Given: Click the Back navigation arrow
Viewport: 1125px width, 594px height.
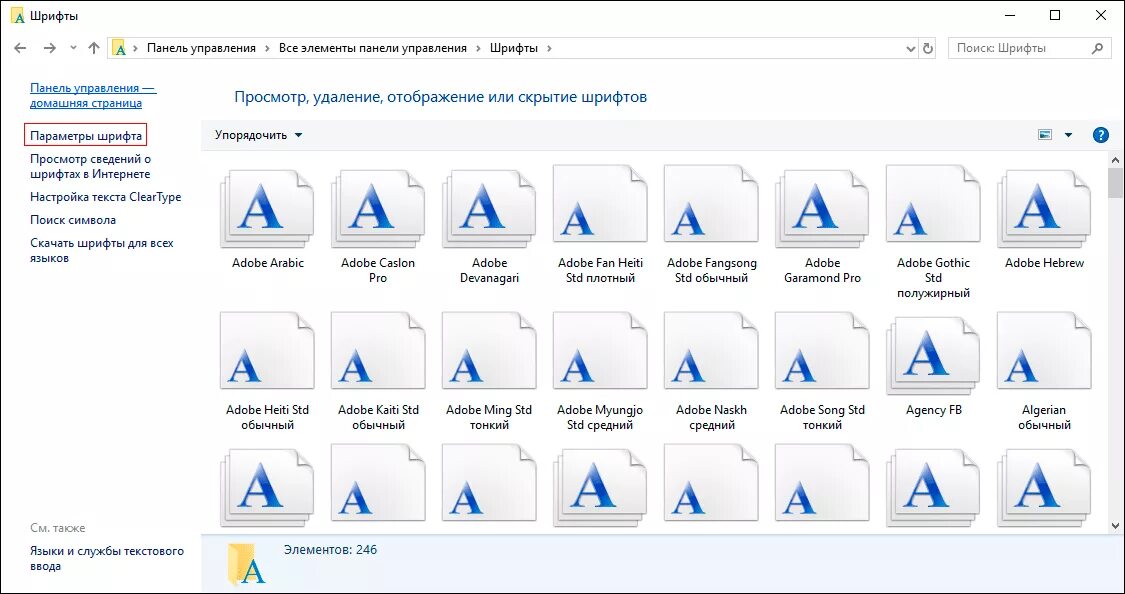Looking at the screenshot, I should click(x=20, y=48).
